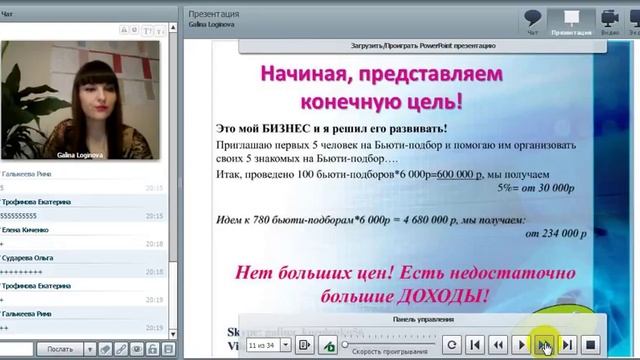Open dropdown arrow next to Послать
Image resolution: width=640 pixels, height=360 pixels.
pos(90,349)
